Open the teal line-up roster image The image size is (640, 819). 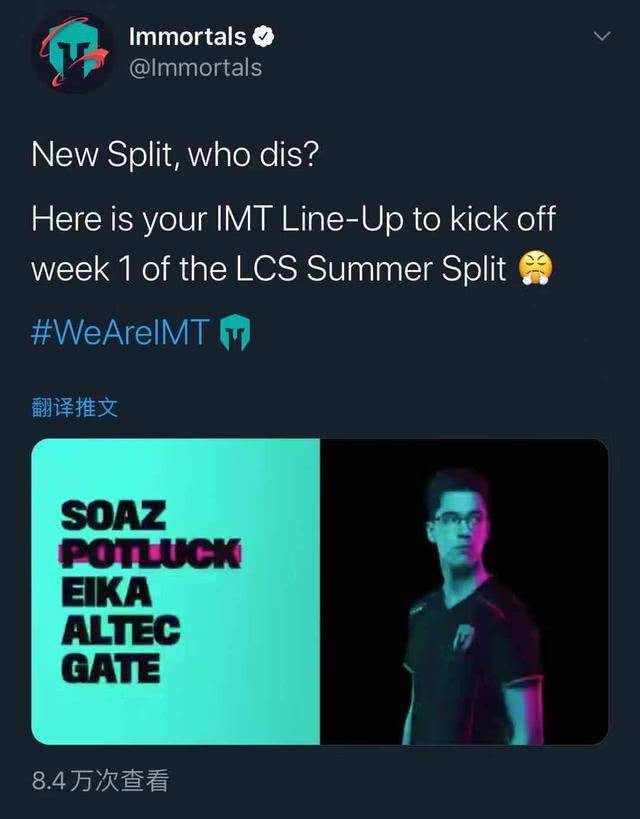pos(176,591)
